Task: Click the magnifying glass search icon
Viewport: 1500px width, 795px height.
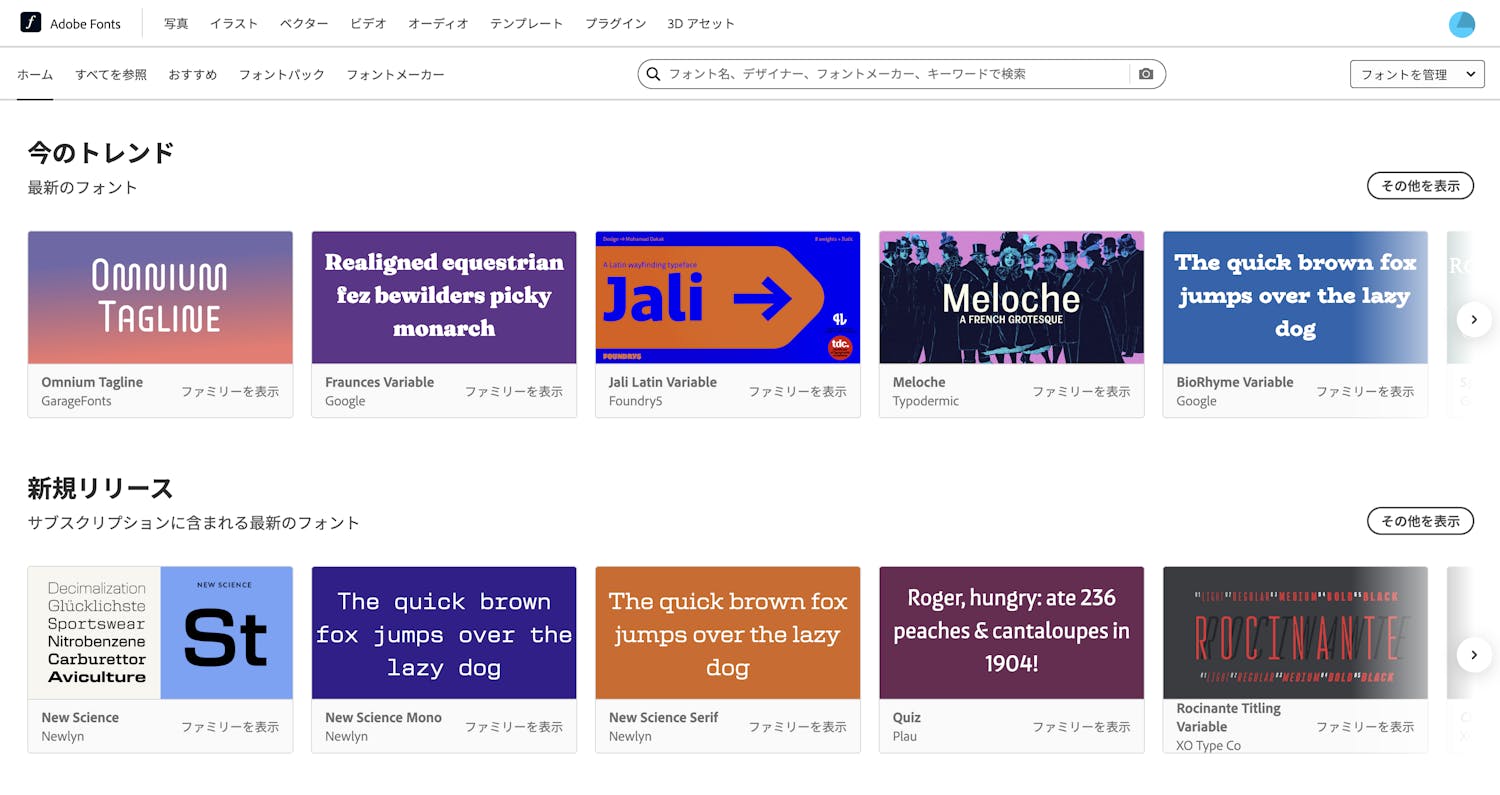Action: (x=654, y=74)
